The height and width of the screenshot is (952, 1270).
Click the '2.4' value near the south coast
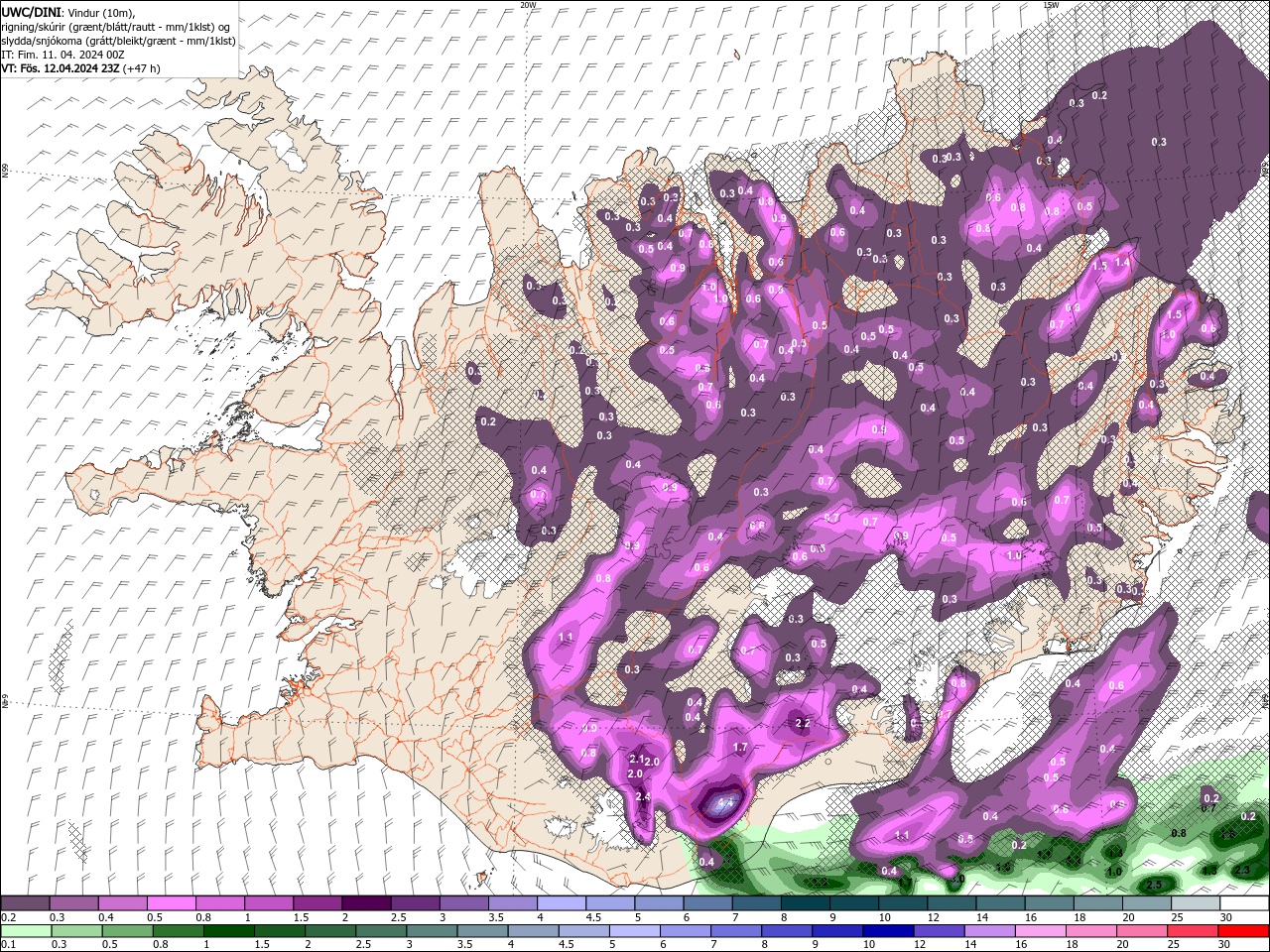[x=643, y=797]
